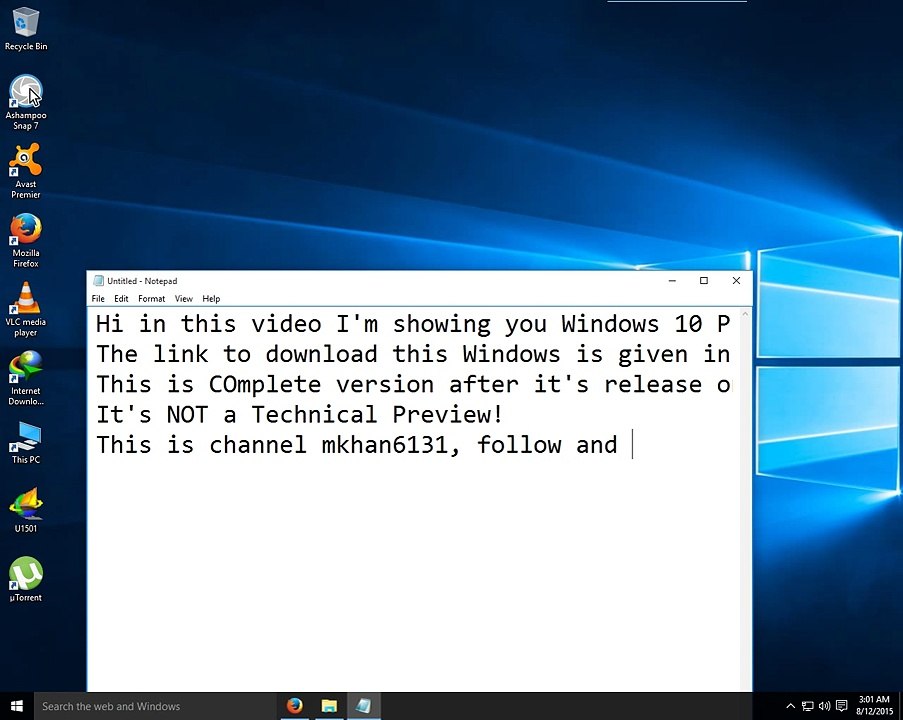Viewport: 903px width, 720px height.
Task: Open the Edit menu in Notepad
Action: pyautogui.click(x=121, y=299)
